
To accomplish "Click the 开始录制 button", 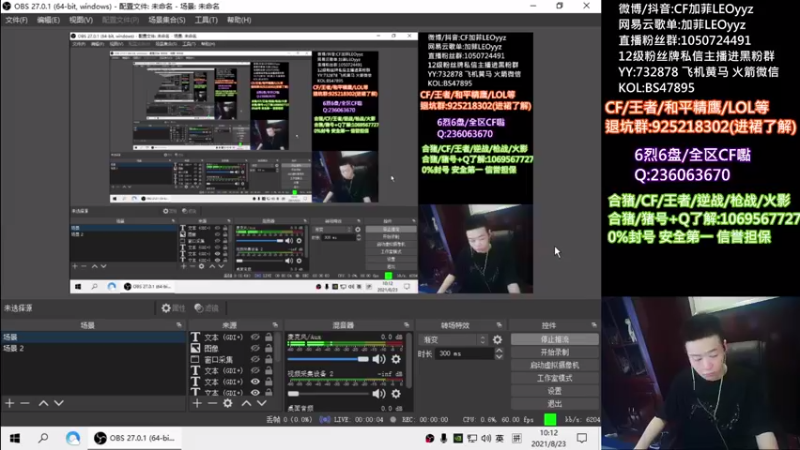I will [x=555, y=352].
